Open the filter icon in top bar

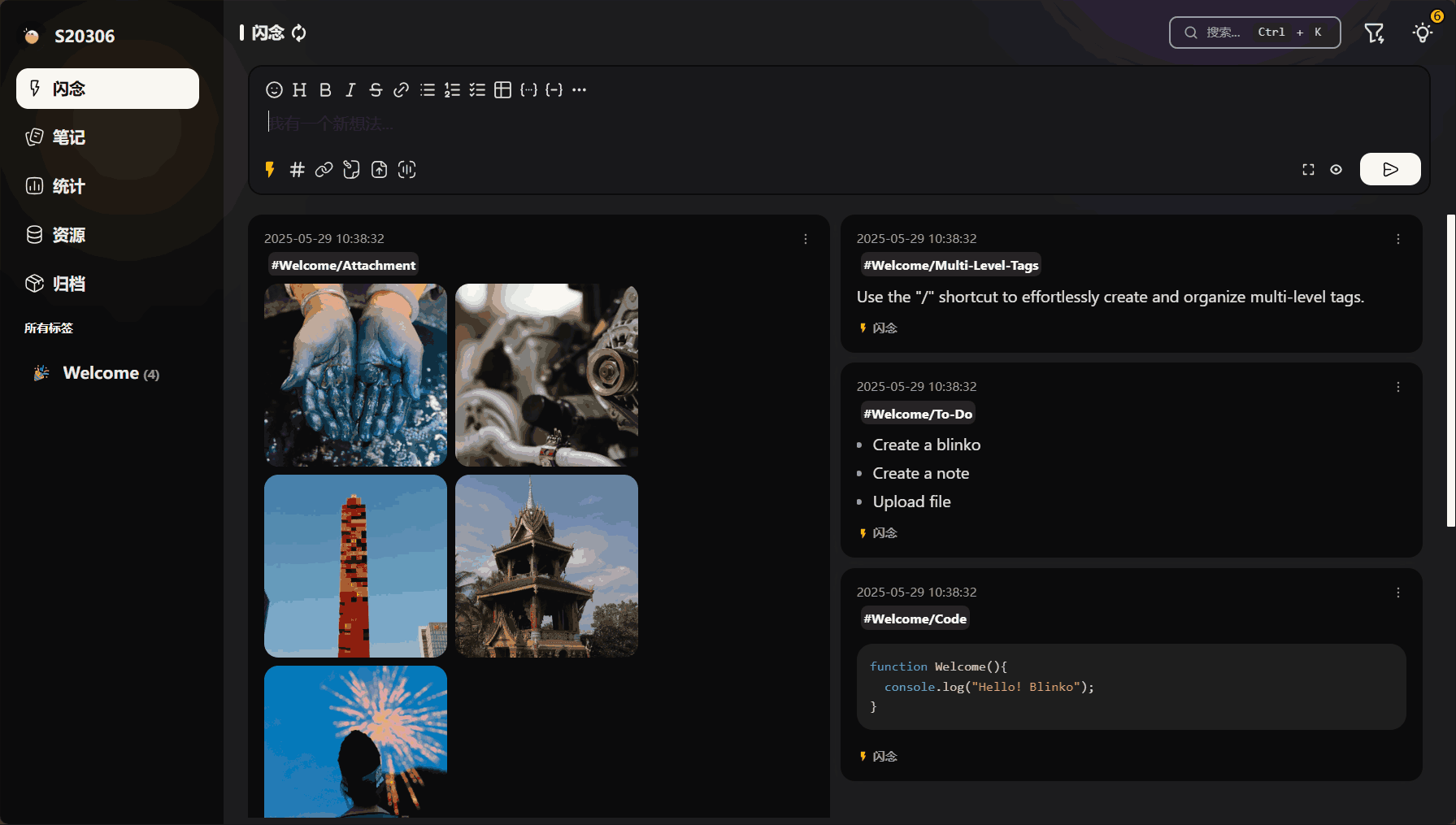(1374, 33)
